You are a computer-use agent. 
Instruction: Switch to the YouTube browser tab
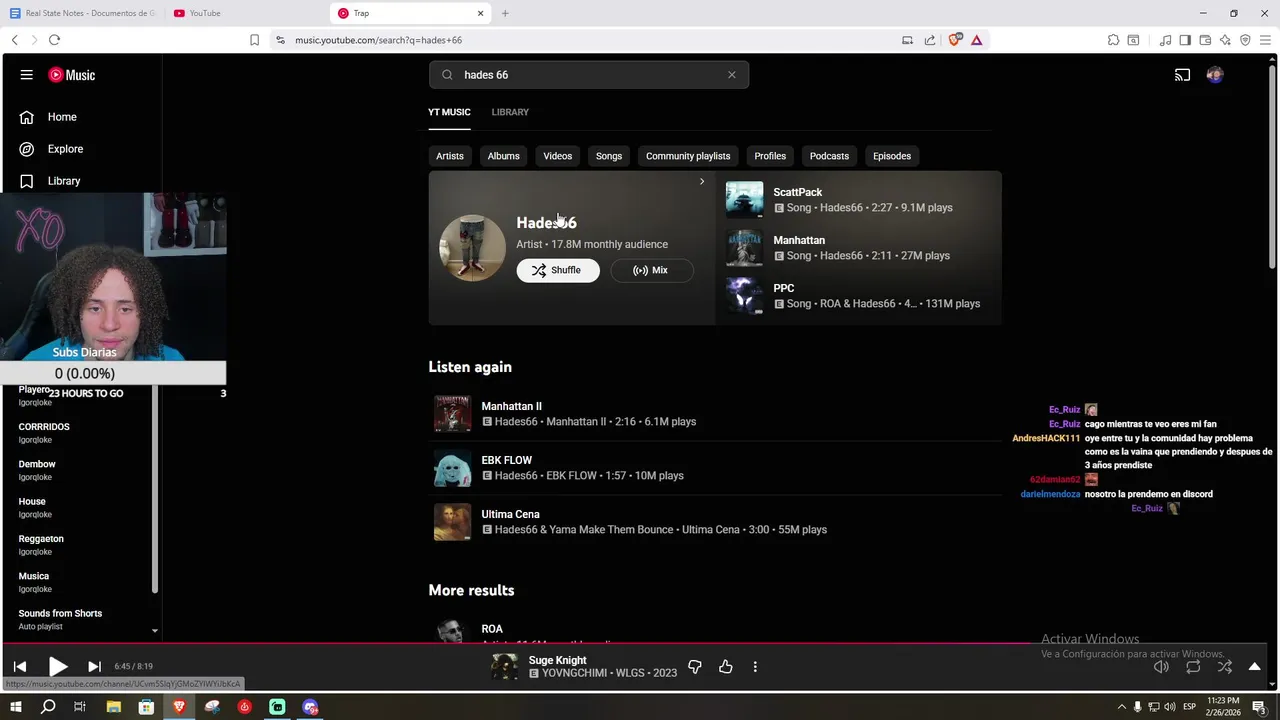[x=205, y=13]
